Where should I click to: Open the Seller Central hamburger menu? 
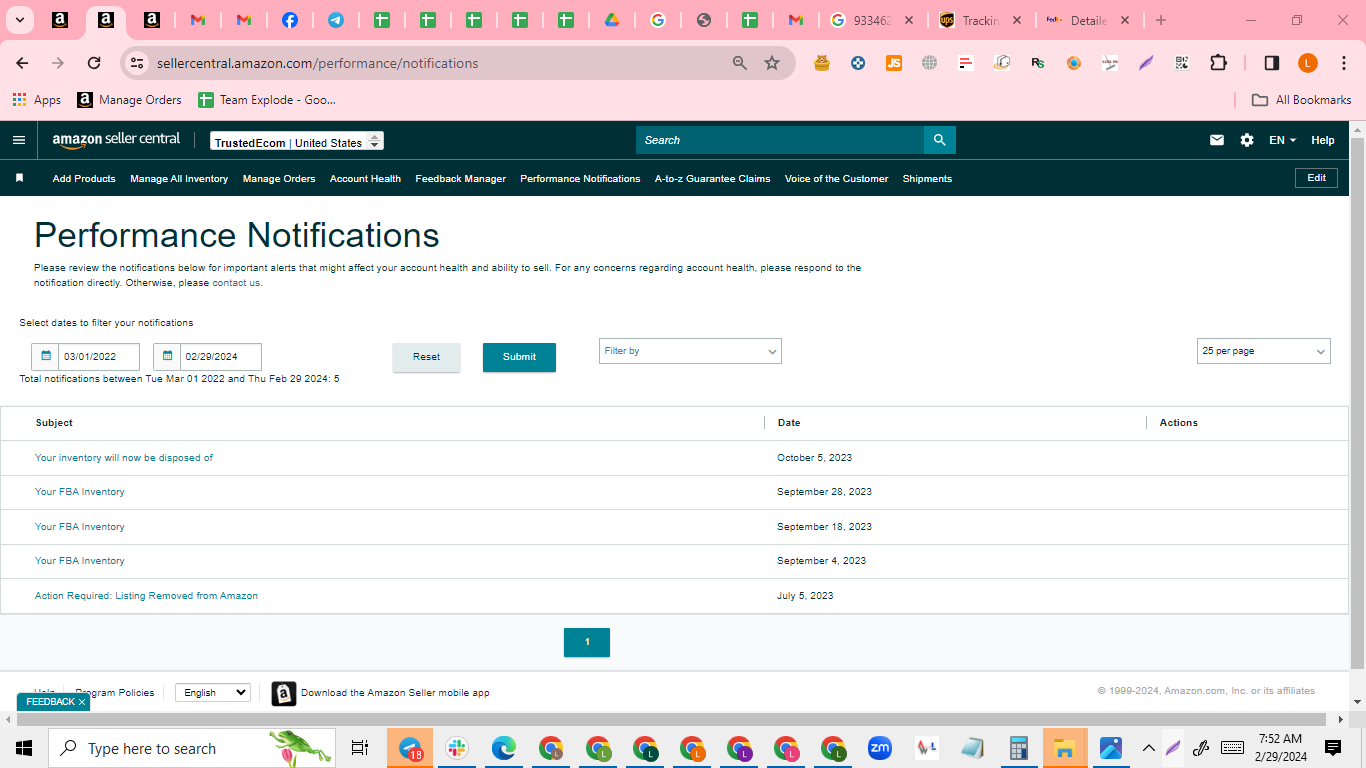coord(18,140)
